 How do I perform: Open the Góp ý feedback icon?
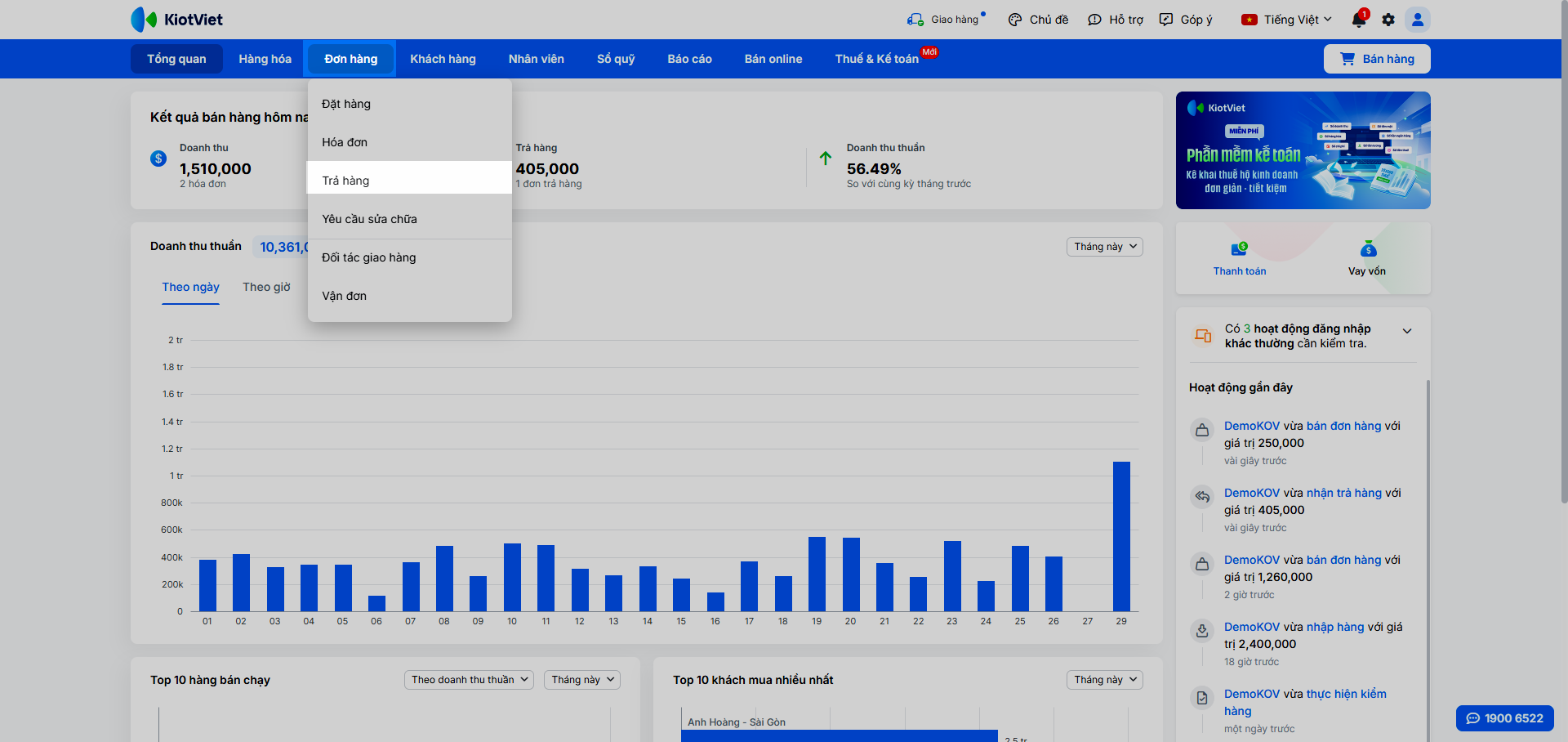point(1166,20)
